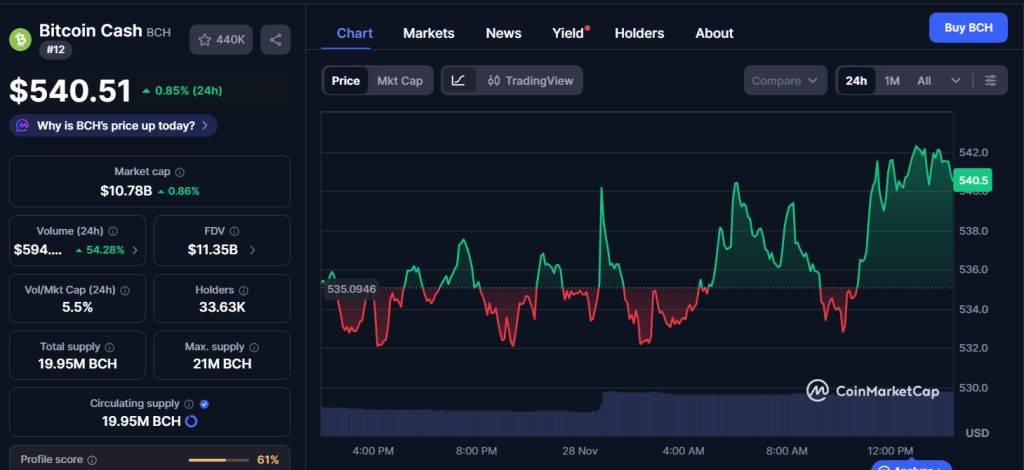This screenshot has height=470, width=1024.
Task: Select the 1M time range
Action: 892,81
